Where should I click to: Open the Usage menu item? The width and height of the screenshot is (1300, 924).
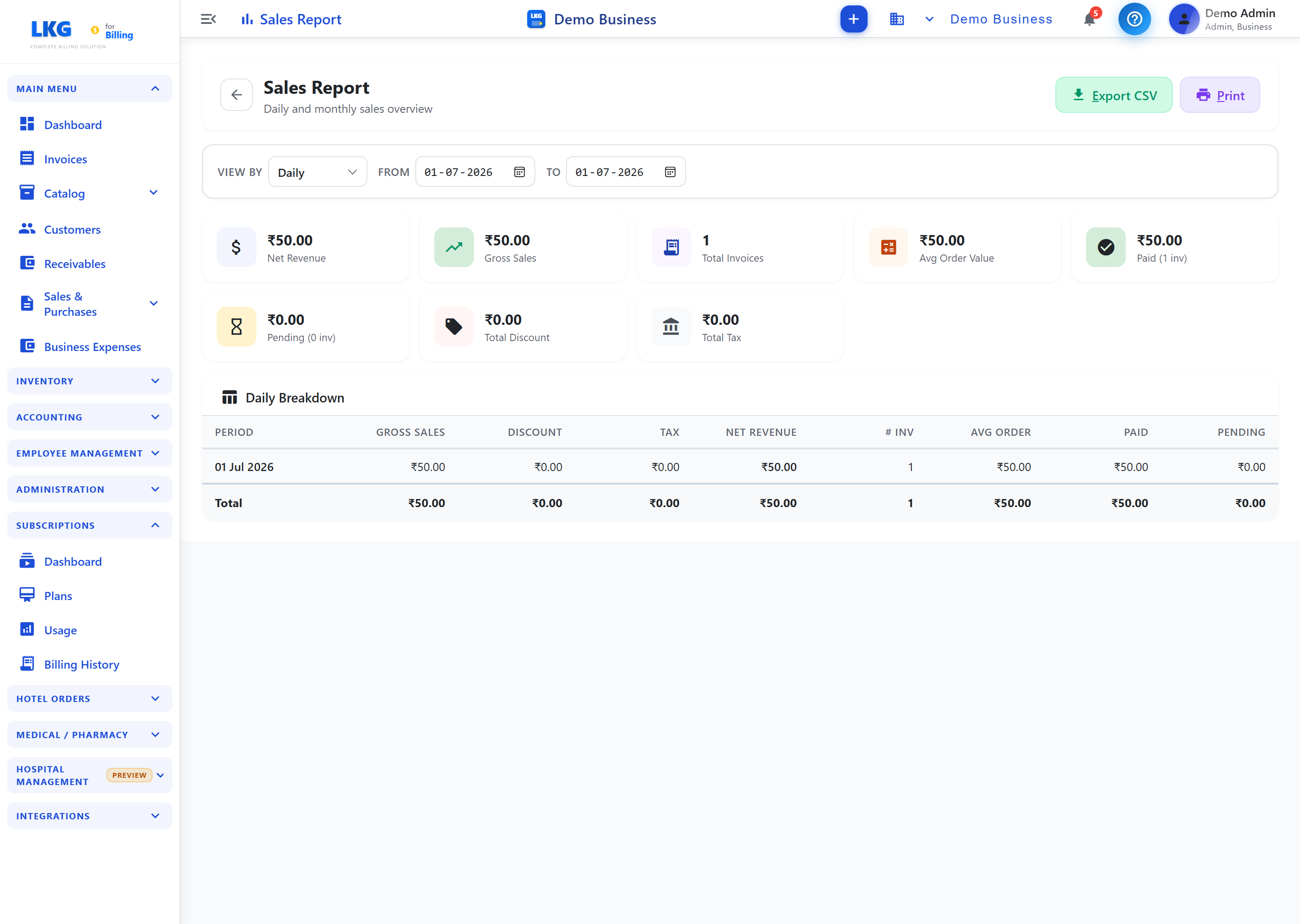[x=60, y=630]
